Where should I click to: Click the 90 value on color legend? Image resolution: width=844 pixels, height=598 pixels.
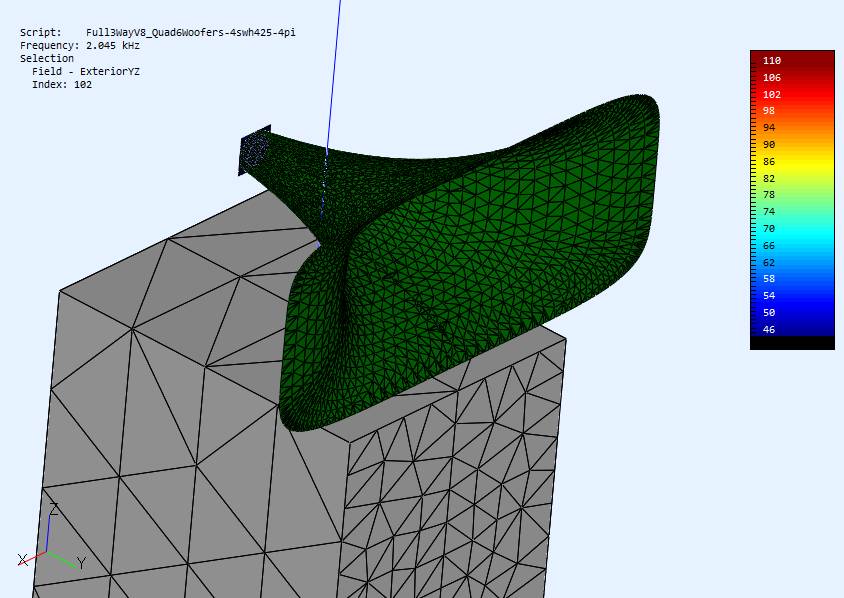(x=769, y=144)
